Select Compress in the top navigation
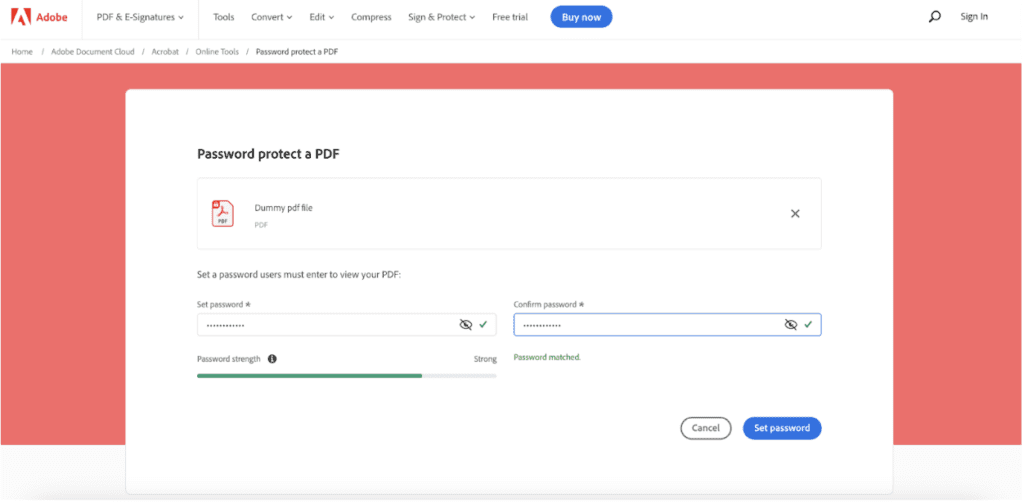 point(371,17)
